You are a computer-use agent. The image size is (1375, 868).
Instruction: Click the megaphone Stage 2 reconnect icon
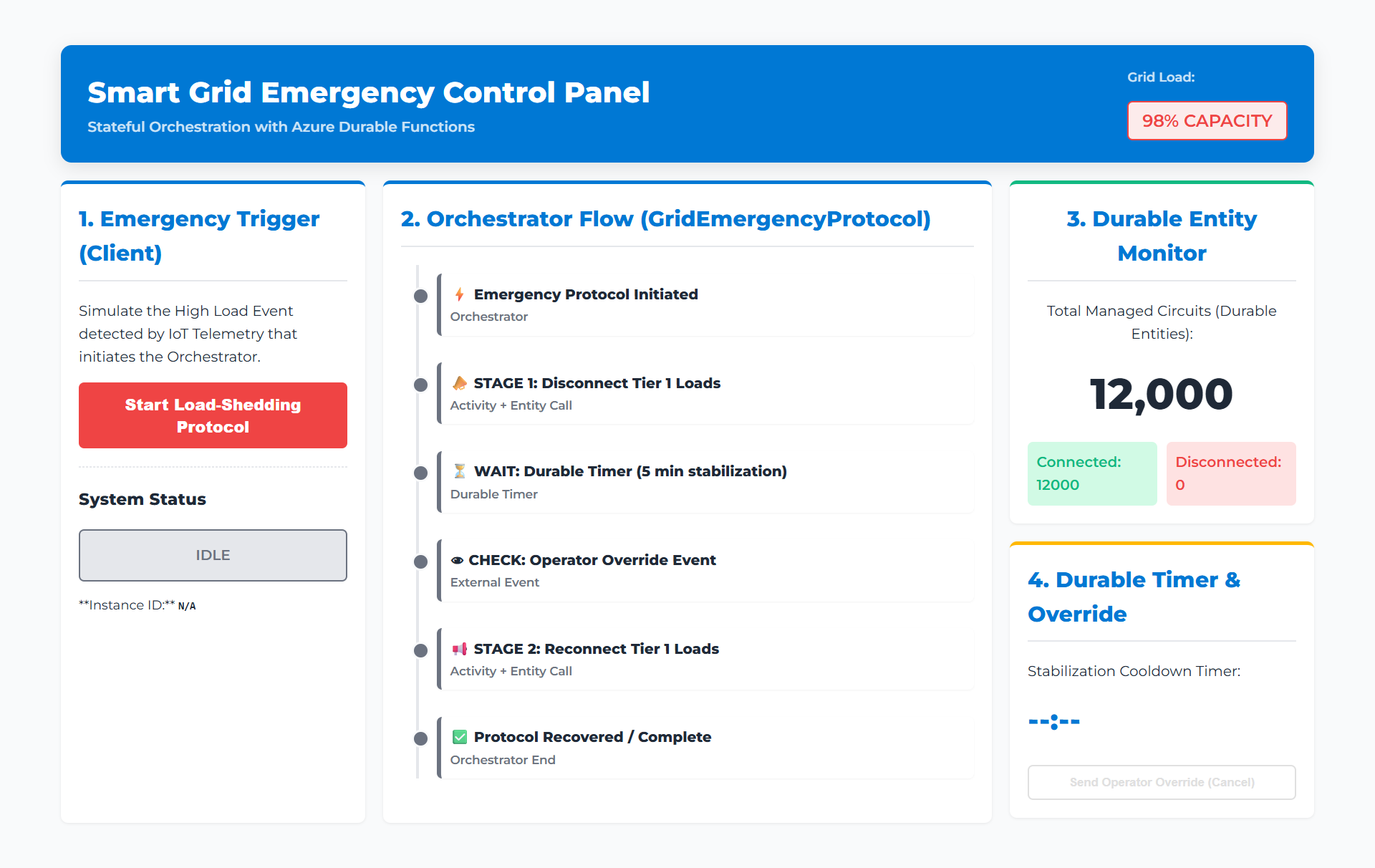pyautogui.click(x=460, y=649)
